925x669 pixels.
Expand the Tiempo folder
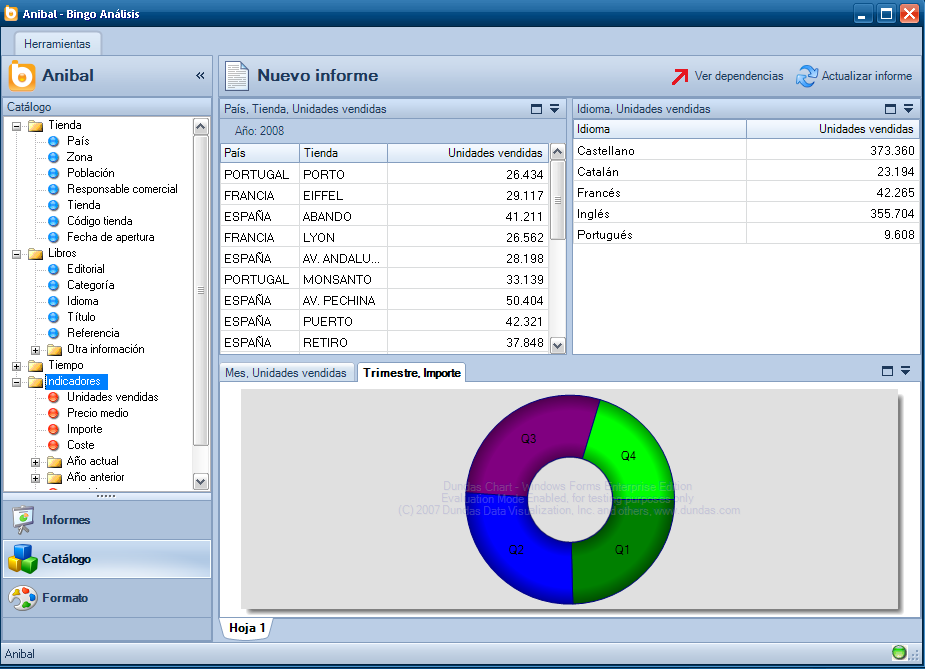pyautogui.click(x=17, y=366)
